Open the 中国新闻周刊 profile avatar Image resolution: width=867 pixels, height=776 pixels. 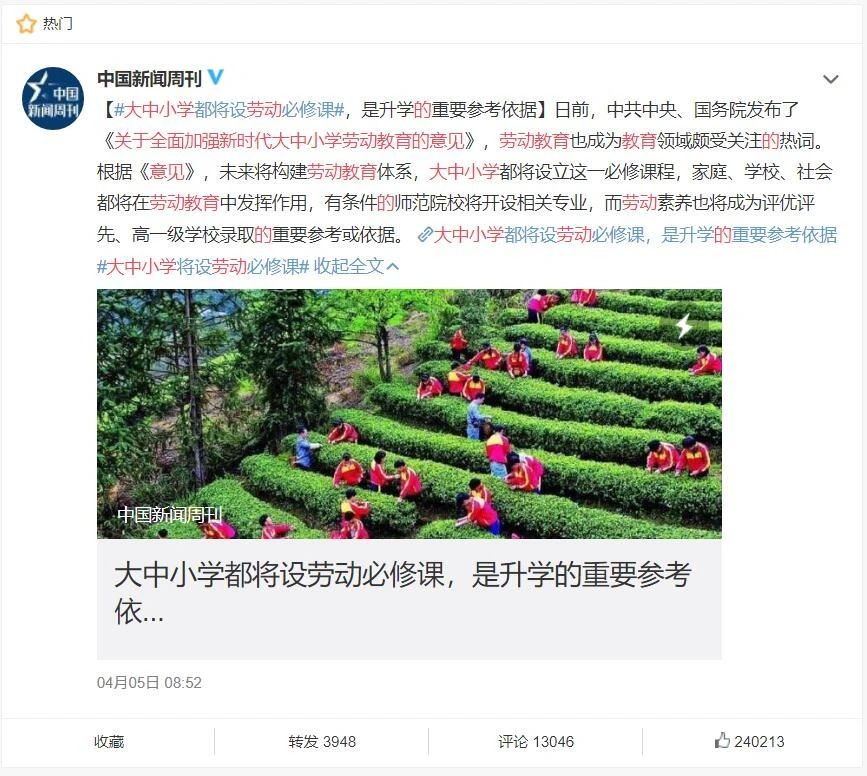coord(53,98)
